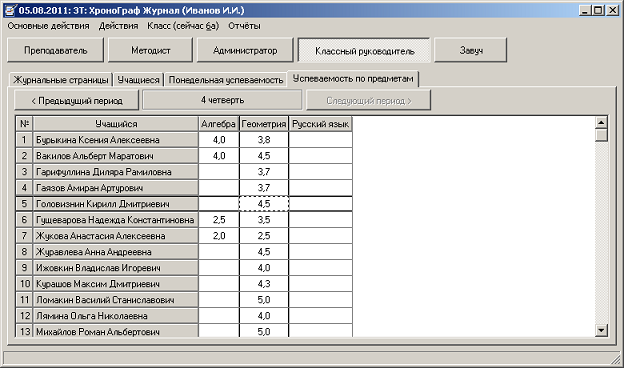Go to Предыдущий период
The height and width of the screenshot is (368, 624).
(x=76, y=100)
